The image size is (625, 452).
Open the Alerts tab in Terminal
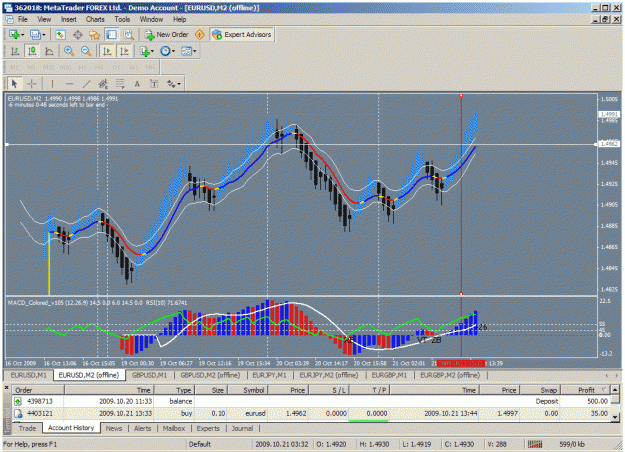click(x=142, y=428)
